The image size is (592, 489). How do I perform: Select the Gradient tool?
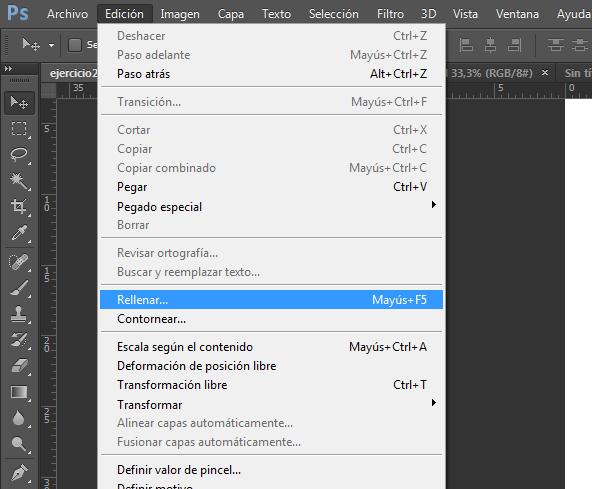pyautogui.click(x=19, y=392)
